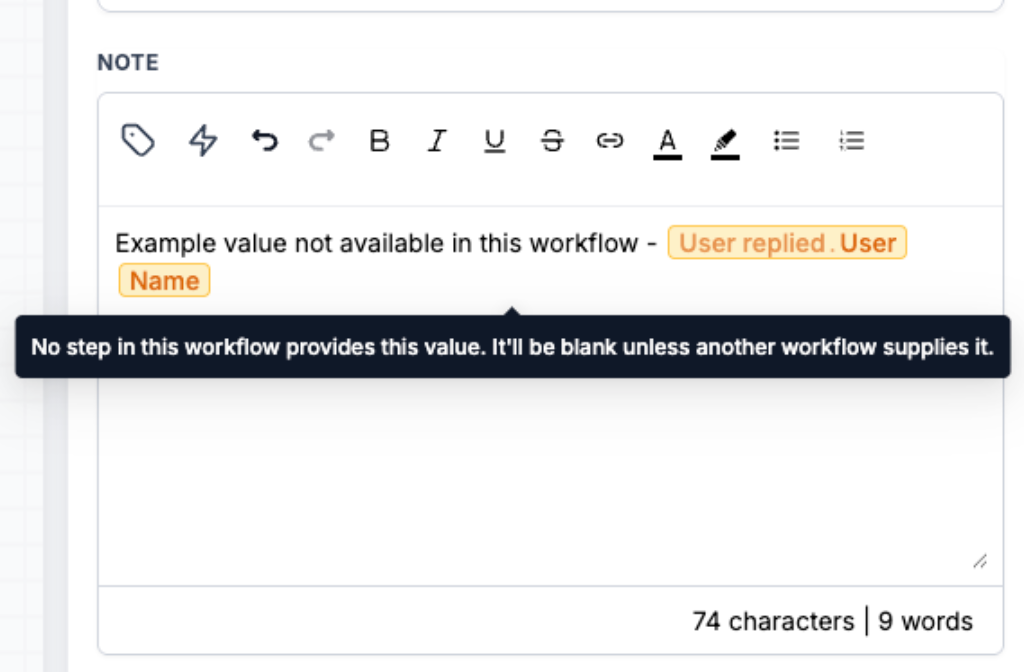Insert a numbered list
The height and width of the screenshot is (672, 1024).
tap(852, 140)
